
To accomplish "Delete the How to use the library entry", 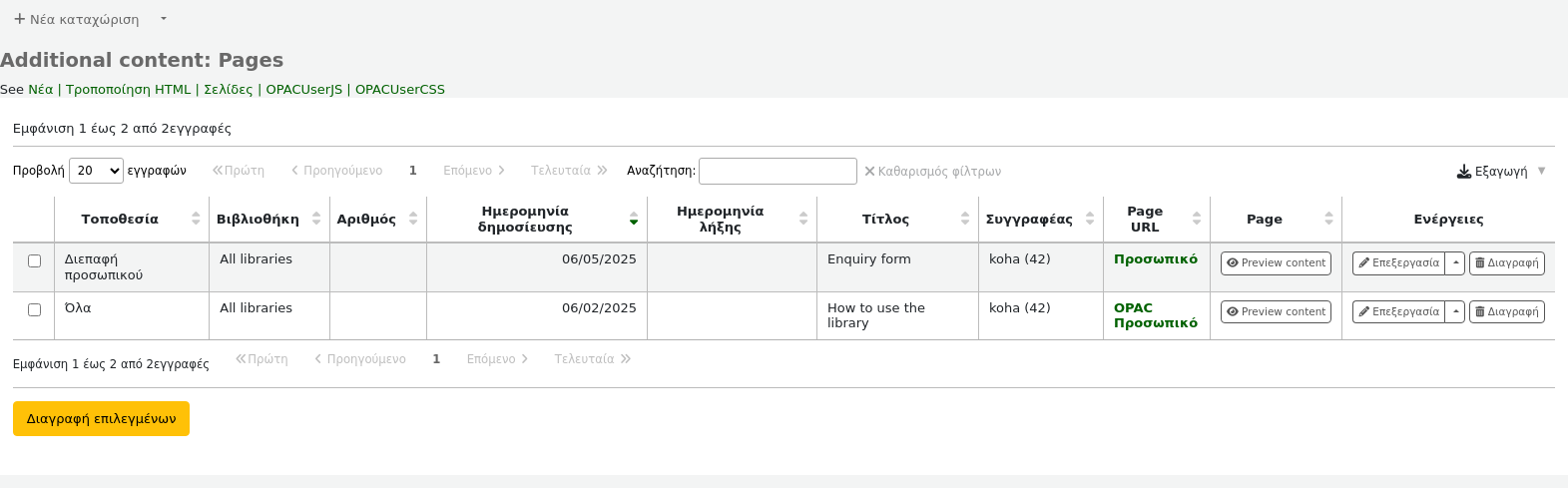I will [x=1506, y=312].
